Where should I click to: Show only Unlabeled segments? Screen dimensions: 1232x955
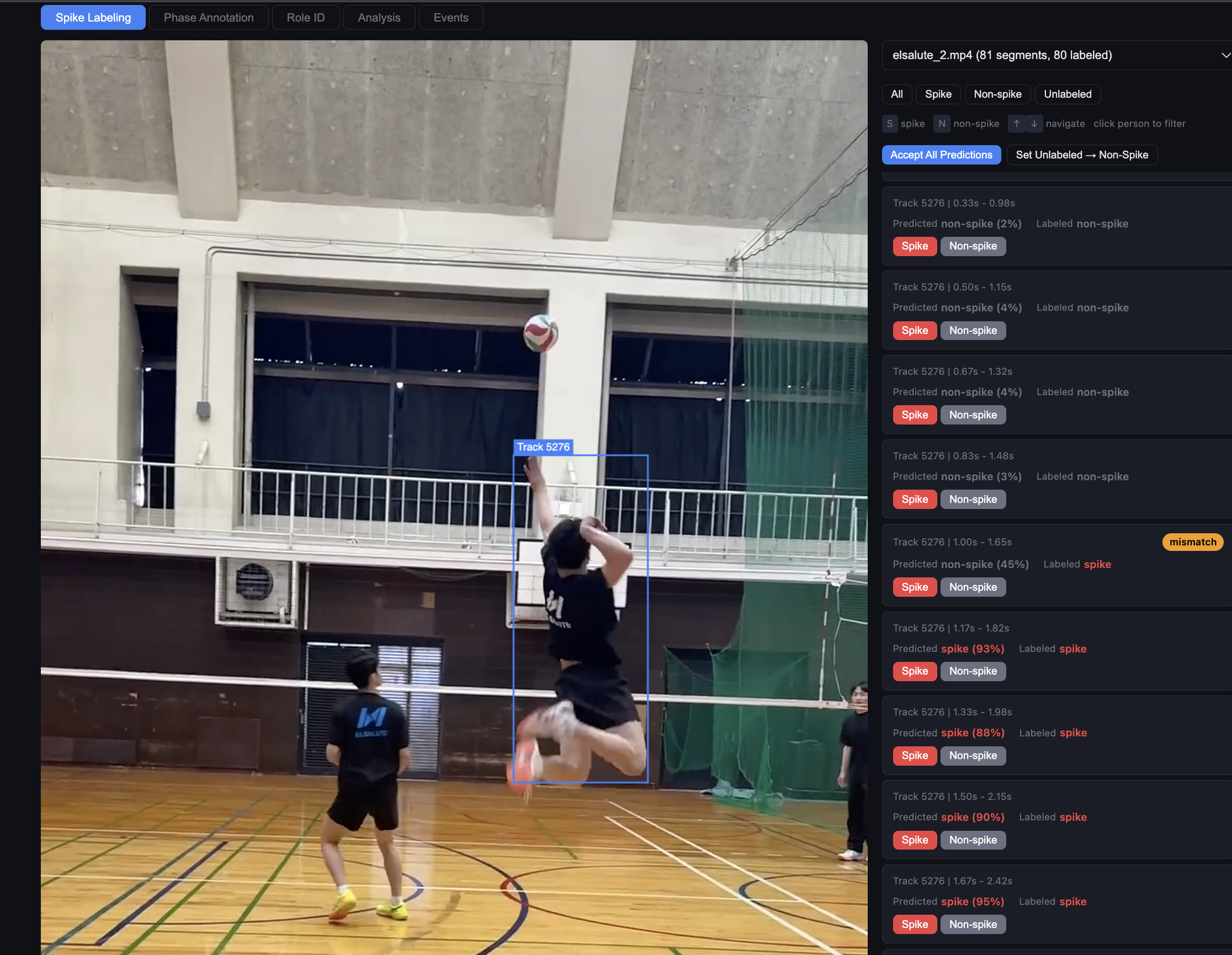(x=1067, y=94)
